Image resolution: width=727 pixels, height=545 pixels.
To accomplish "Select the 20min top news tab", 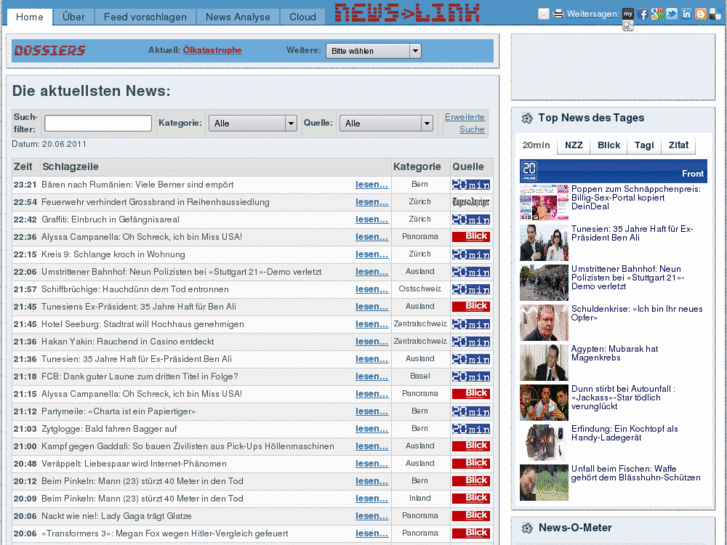I will pos(536,145).
